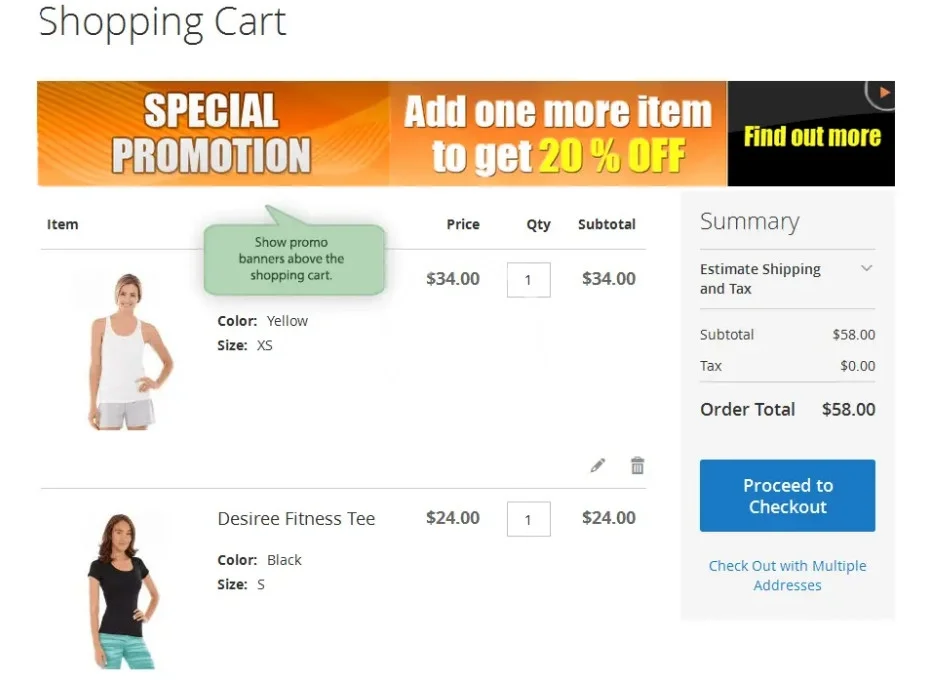Screen dimensions: 928x680
Task: Click the play arrow icon on banner
Action: tap(884, 92)
